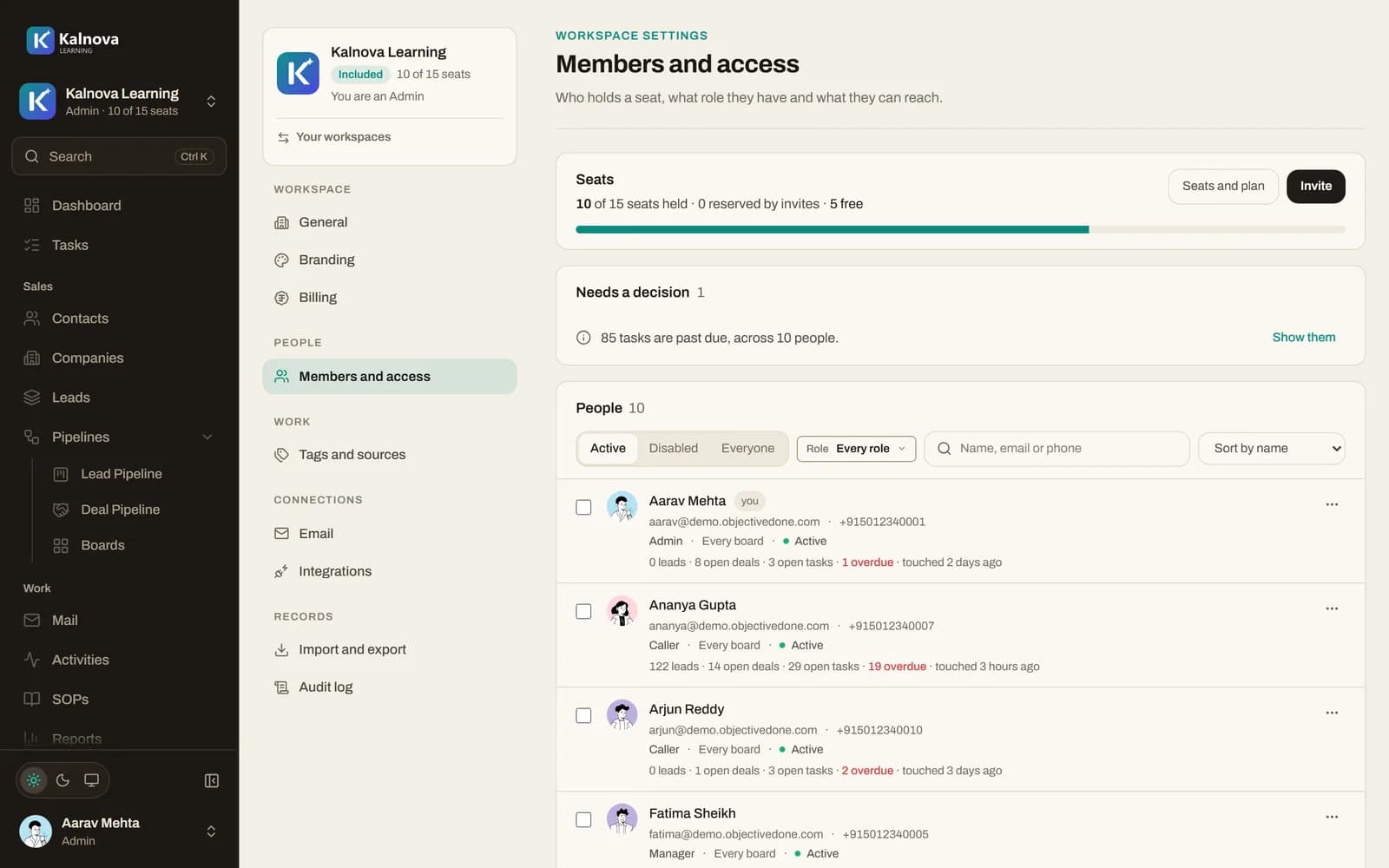The image size is (1389, 868).
Task: Open the Kalnova Learning workspace switcher
Action: (119, 102)
